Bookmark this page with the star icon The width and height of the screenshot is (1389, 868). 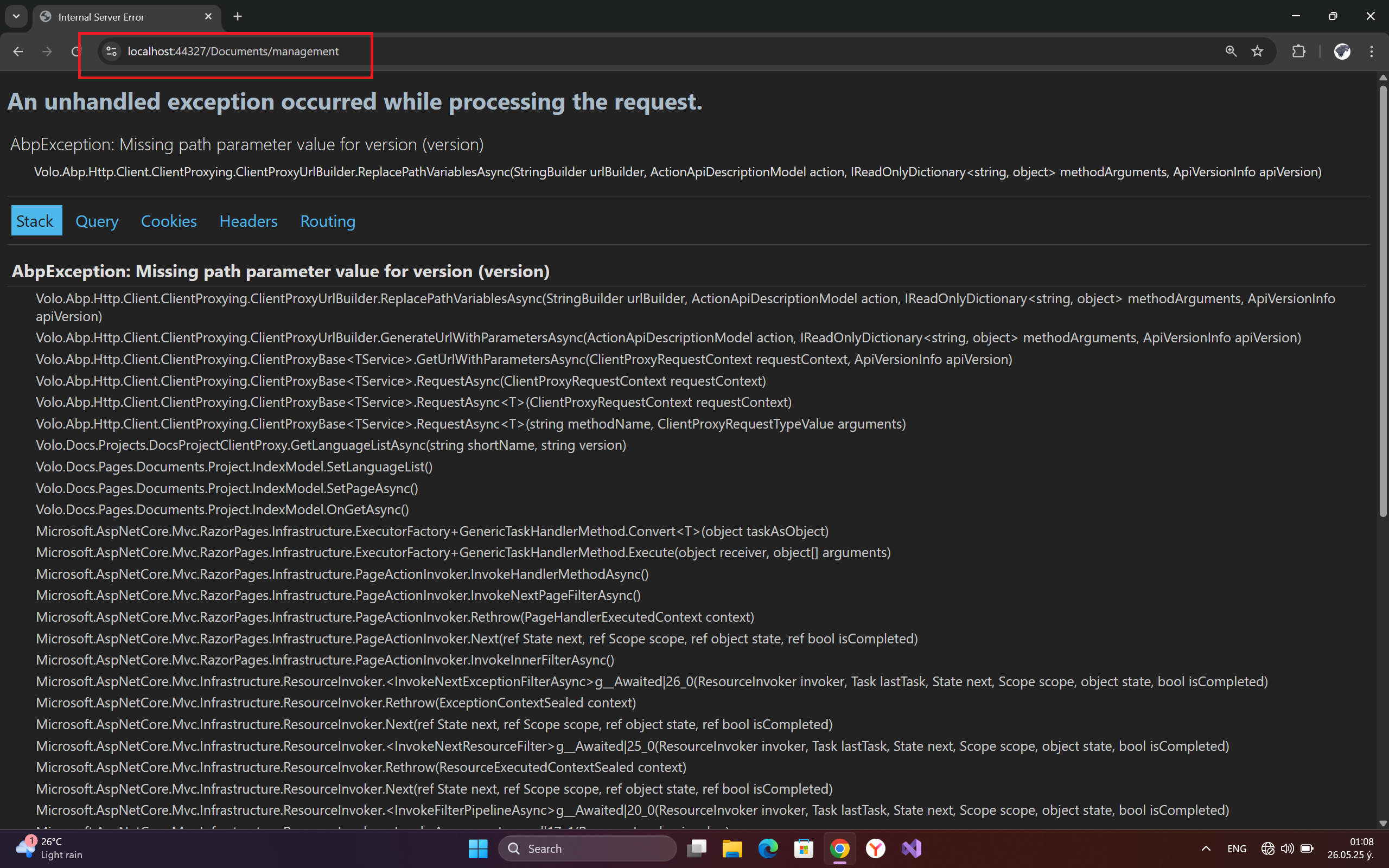tap(1257, 52)
